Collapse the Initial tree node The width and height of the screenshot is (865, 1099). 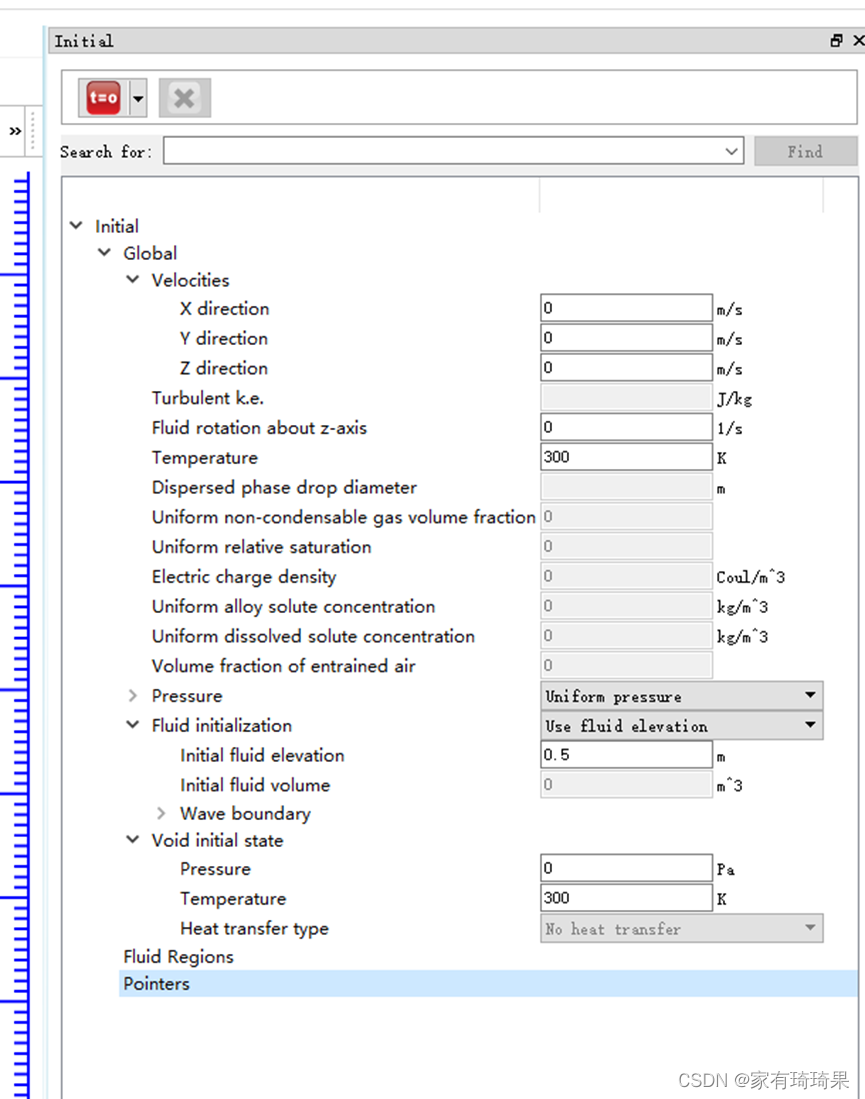pos(76,226)
